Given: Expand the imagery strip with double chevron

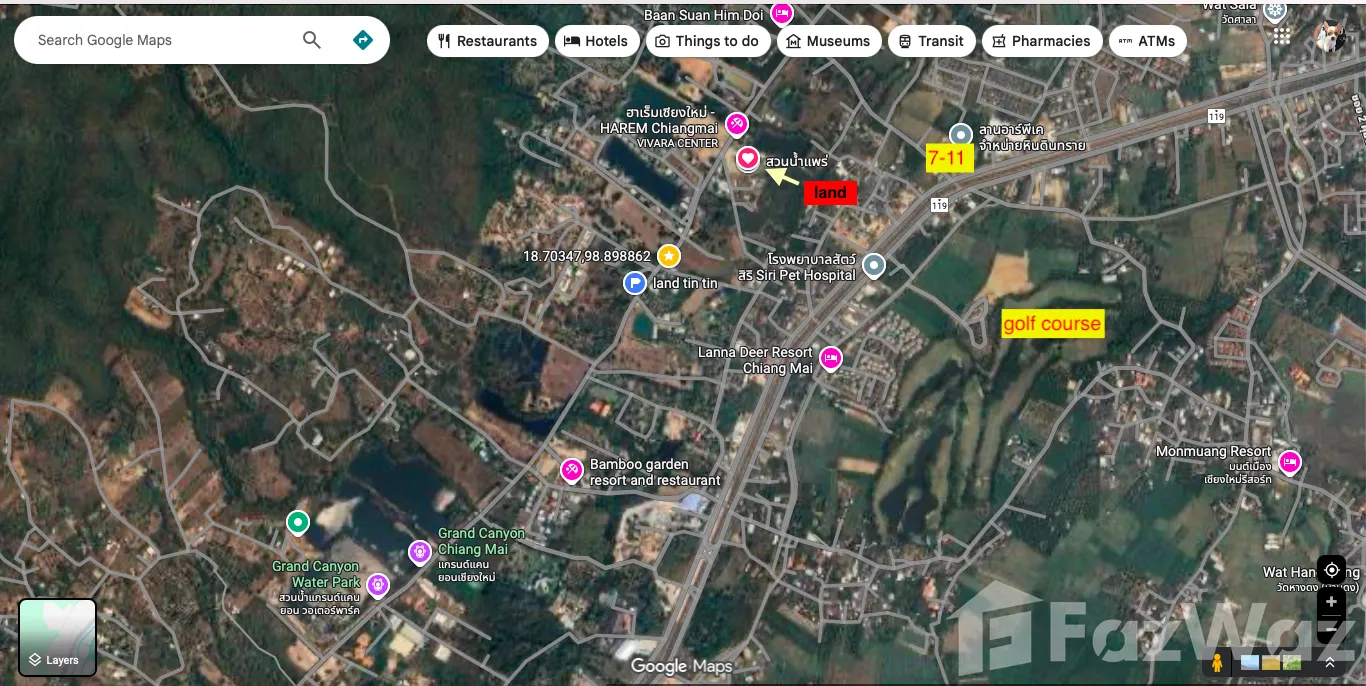Looking at the screenshot, I should [x=1330, y=662].
